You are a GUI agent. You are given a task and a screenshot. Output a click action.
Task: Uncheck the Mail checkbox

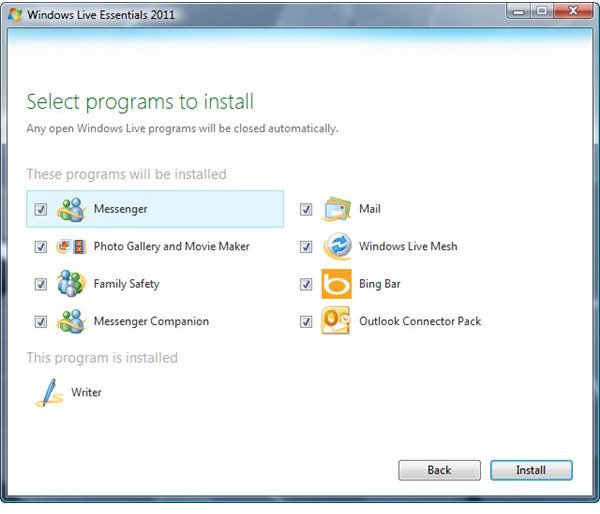[306, 209]
